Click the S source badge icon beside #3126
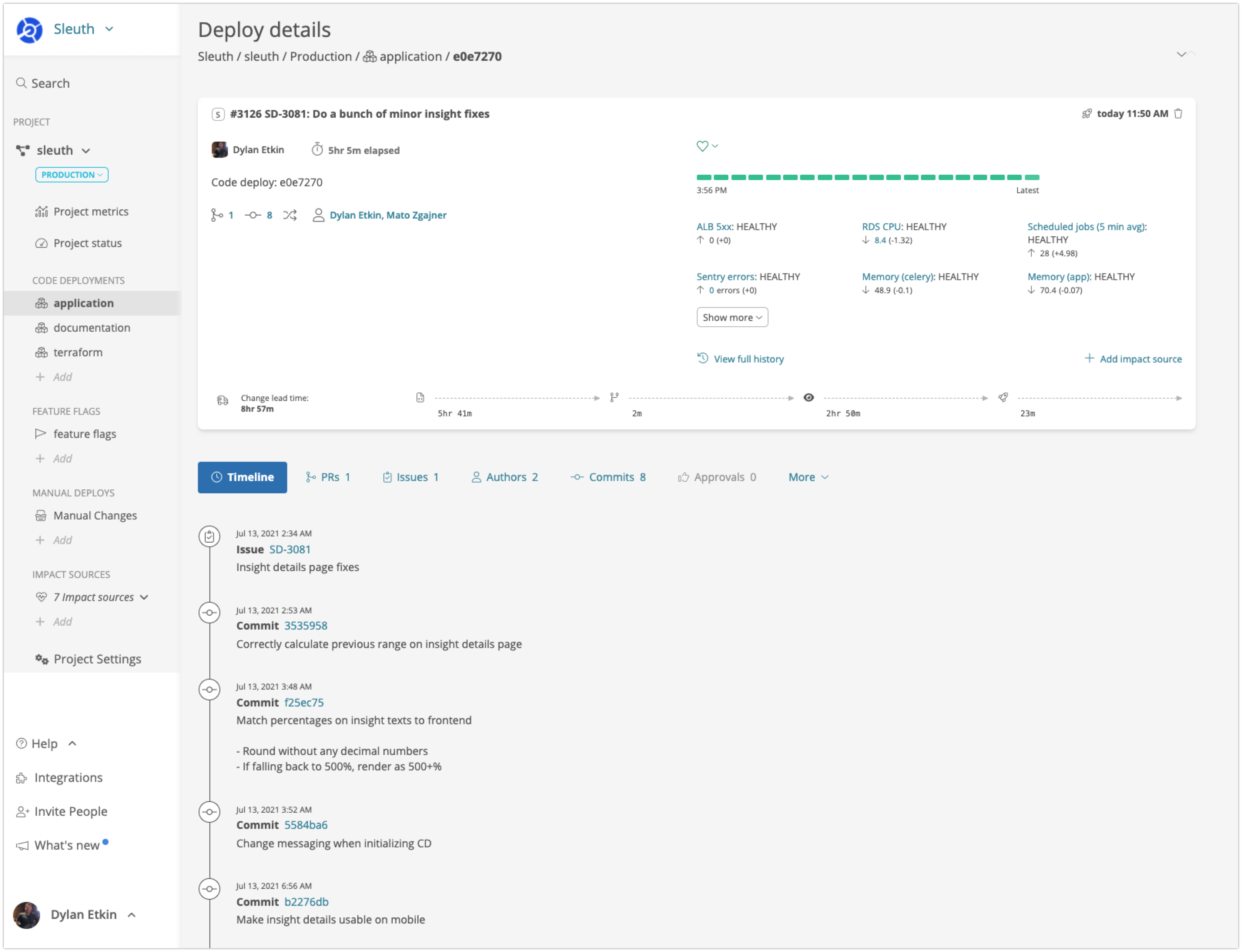The image size is (1242, 952). (218, 114)
